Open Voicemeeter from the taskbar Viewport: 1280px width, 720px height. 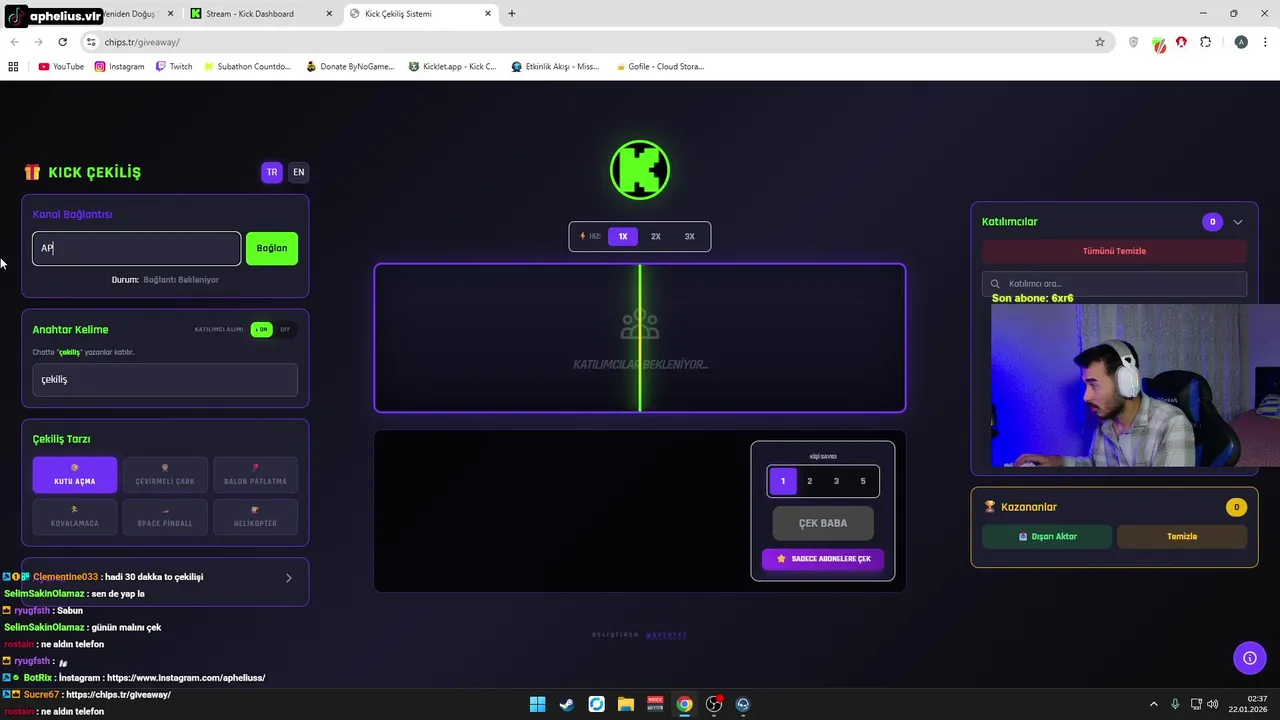[655, 704]
